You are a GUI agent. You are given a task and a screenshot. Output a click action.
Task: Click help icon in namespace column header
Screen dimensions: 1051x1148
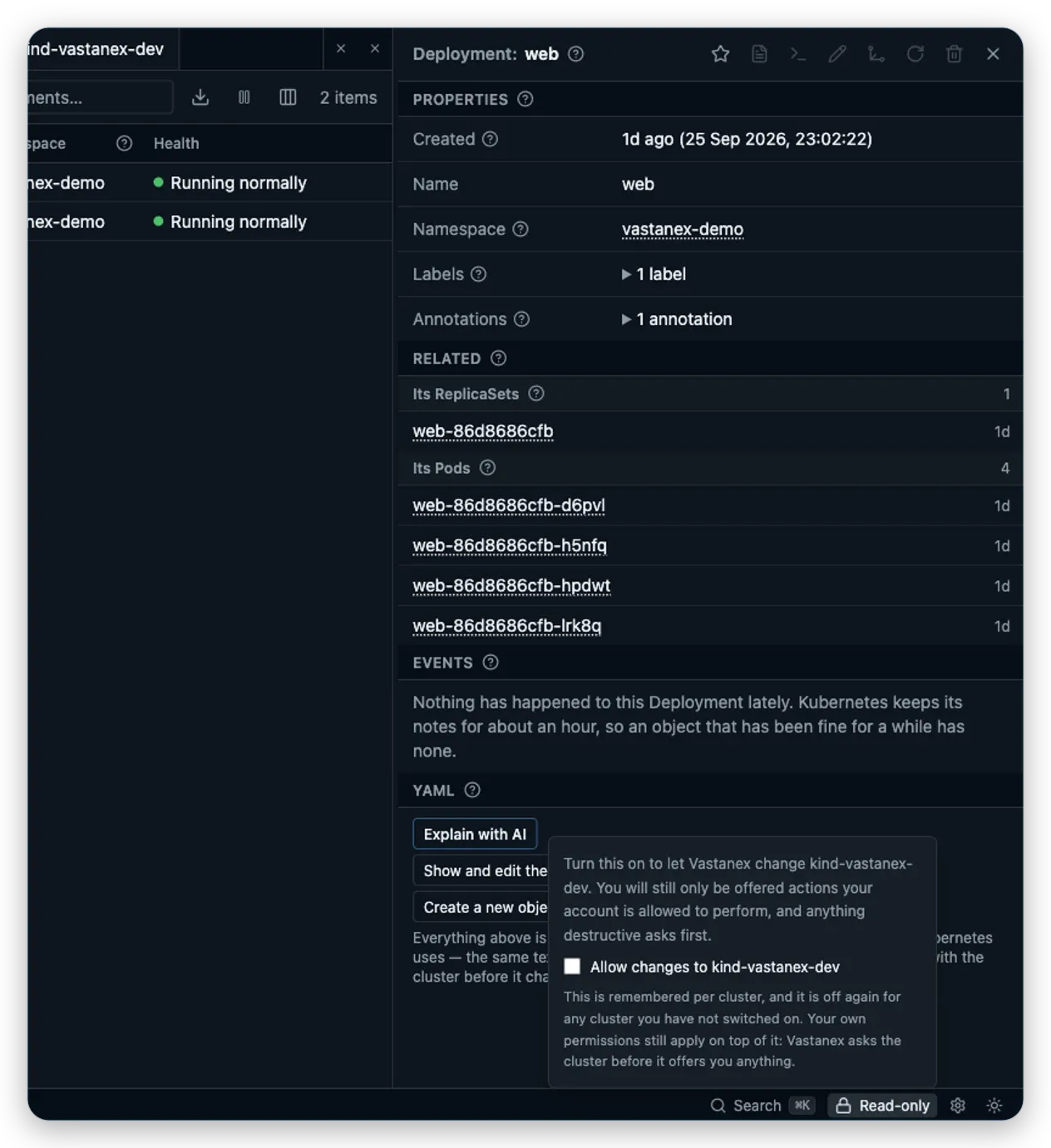125,143
